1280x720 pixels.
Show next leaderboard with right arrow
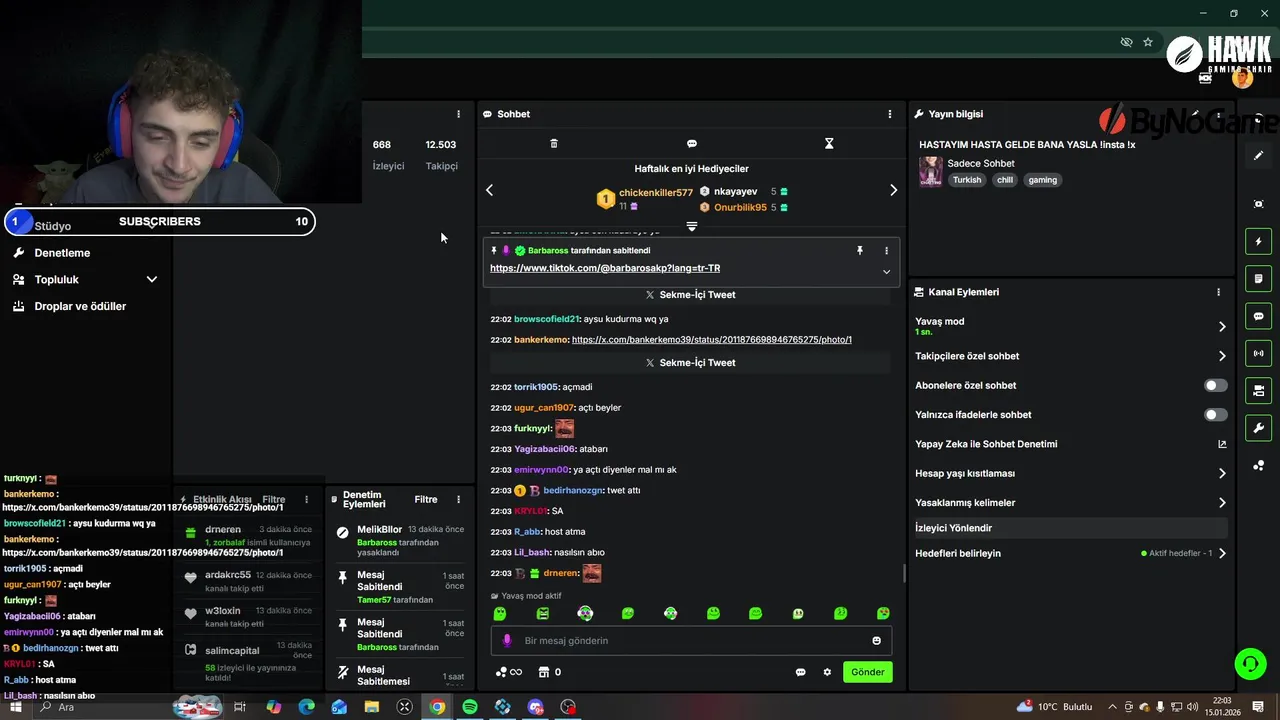coord(894,190)
